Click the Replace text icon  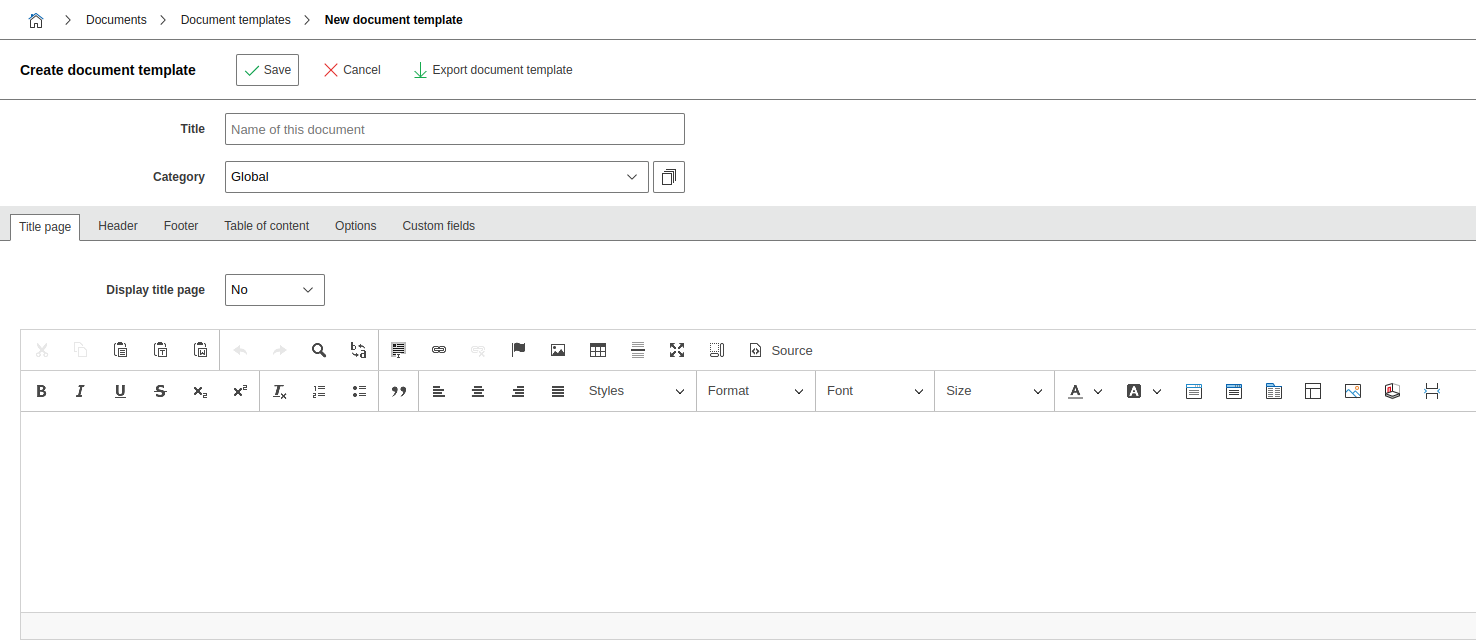click(x=358, y=350)
